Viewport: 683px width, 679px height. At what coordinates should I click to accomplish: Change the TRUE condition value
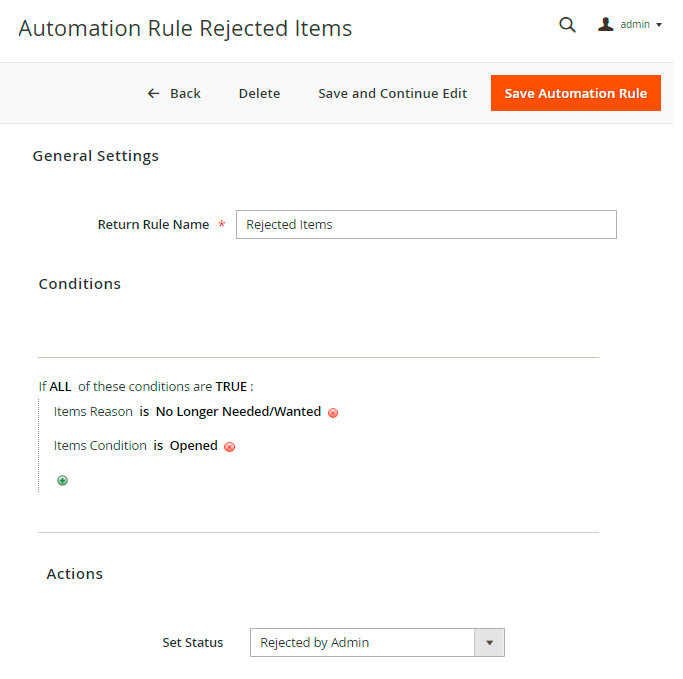click(x=231, y=386)
